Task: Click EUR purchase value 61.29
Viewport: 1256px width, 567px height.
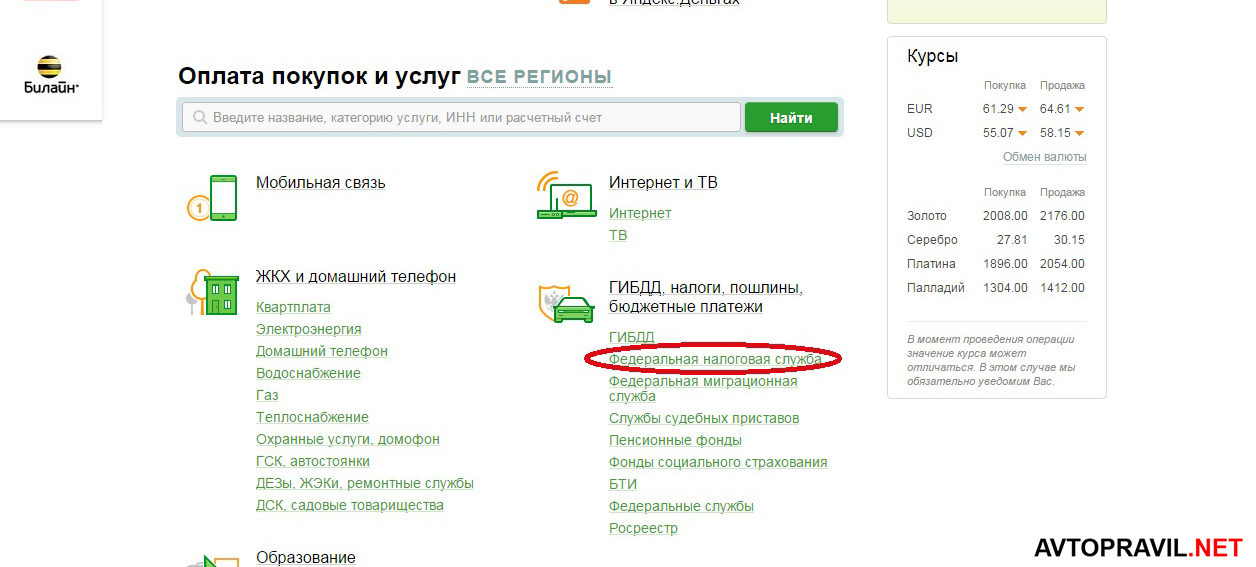Action: coord(998,109)
